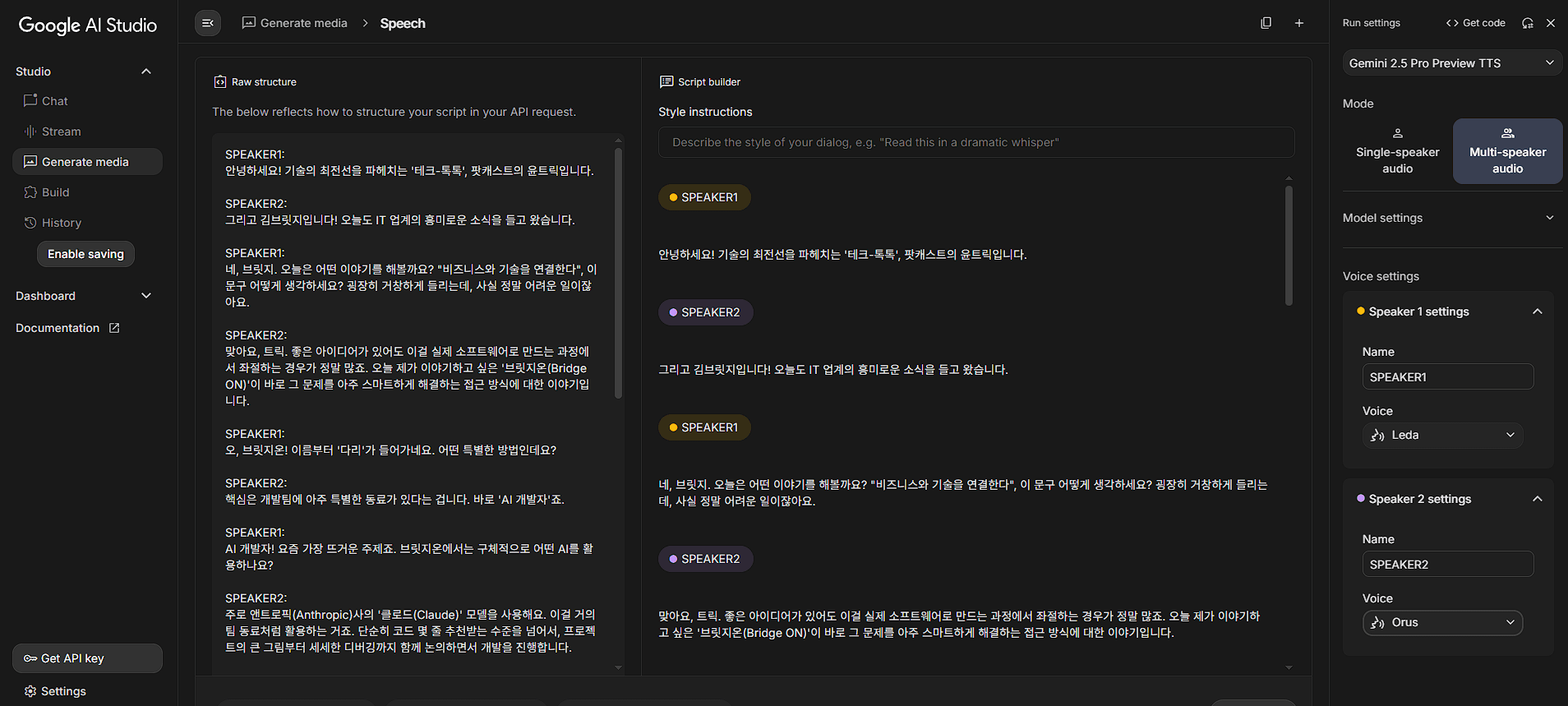Click the Speech breadcrumb label
Image resolution: width=1568 pixels, height=706 pixels.
coord(403,23)
